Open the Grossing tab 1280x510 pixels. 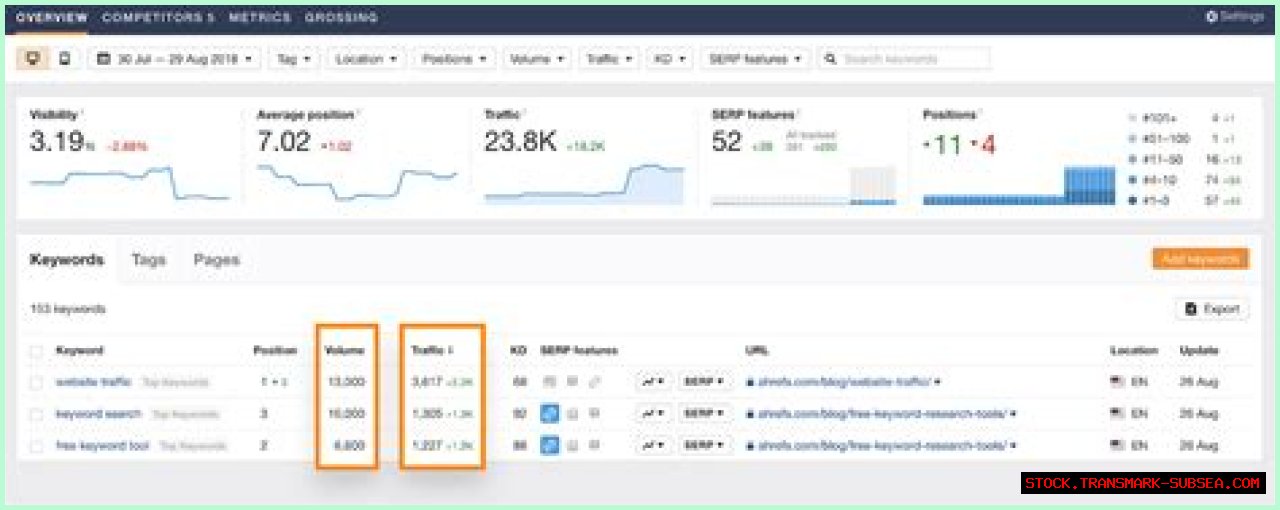pos(341,18)
